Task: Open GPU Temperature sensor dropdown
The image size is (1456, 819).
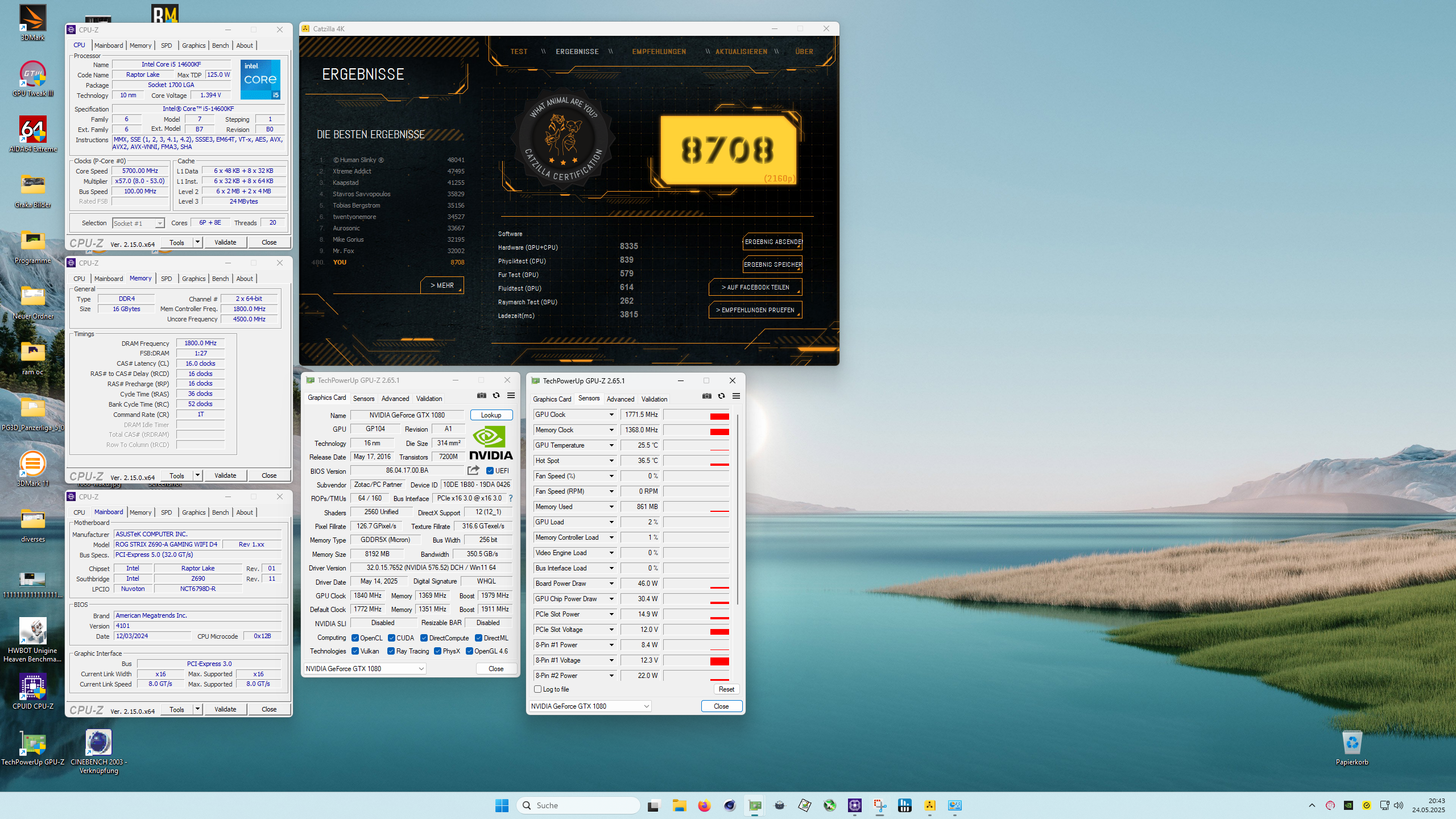Action: (611, 445)
